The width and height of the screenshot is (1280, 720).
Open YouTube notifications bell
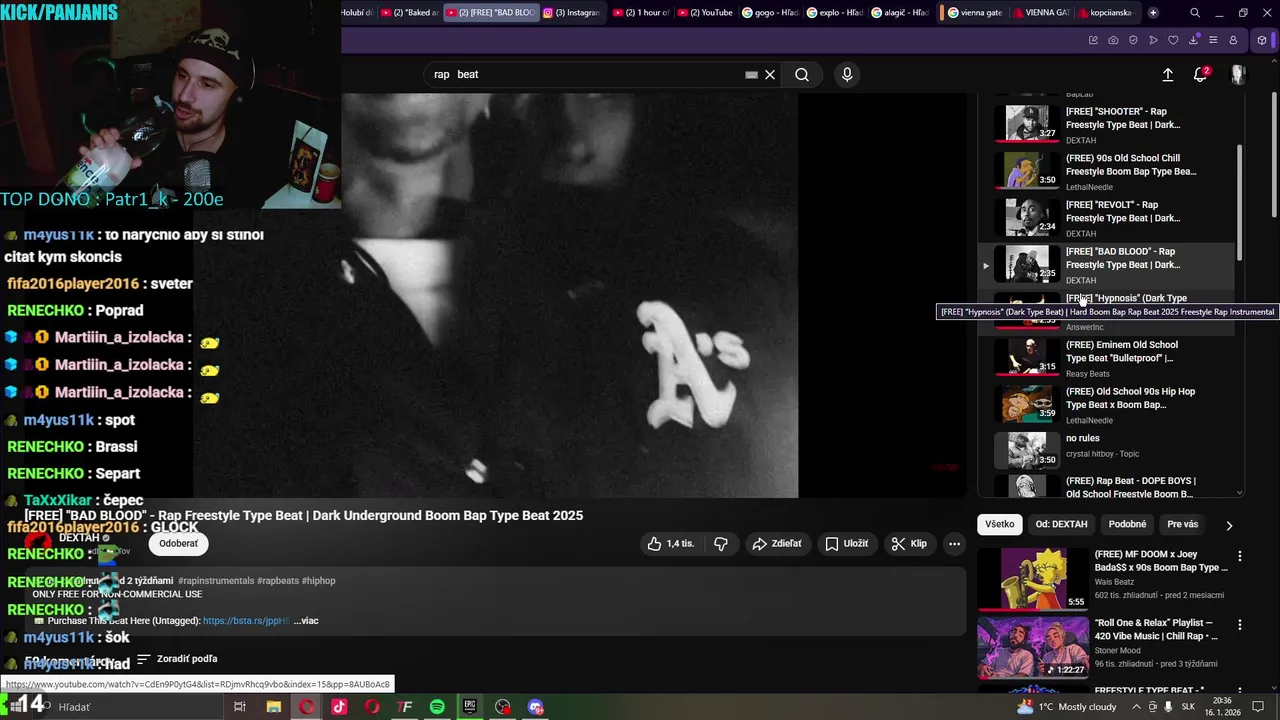point(1201,75)
